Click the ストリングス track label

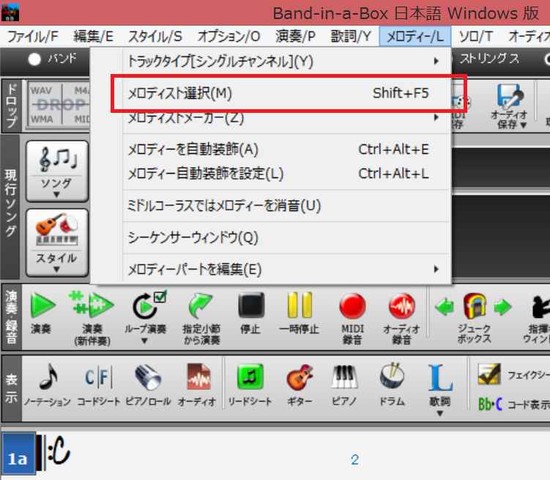point(489,59)
